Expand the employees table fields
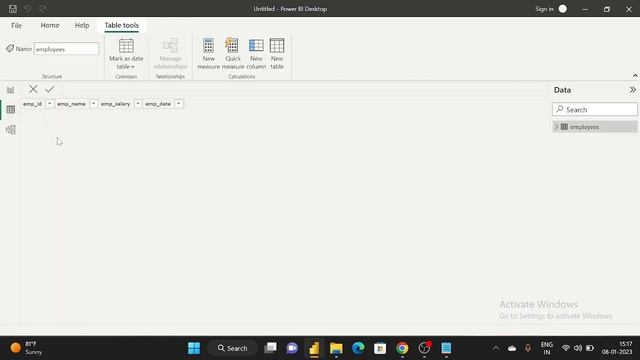640x360 pixels. [x=556, y=127]
